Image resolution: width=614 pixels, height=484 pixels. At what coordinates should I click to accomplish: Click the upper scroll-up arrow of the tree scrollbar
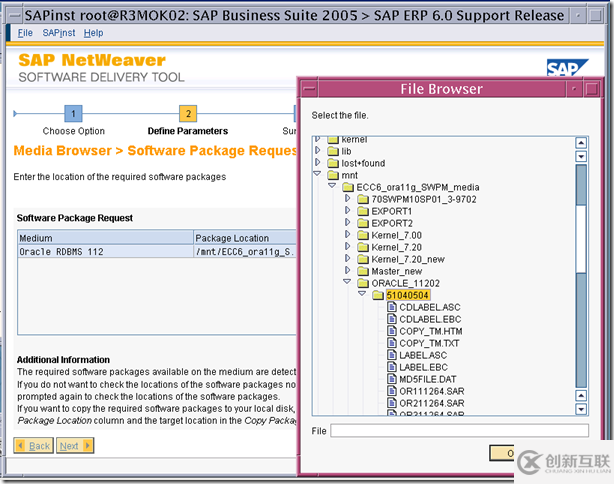coord(581,143)
